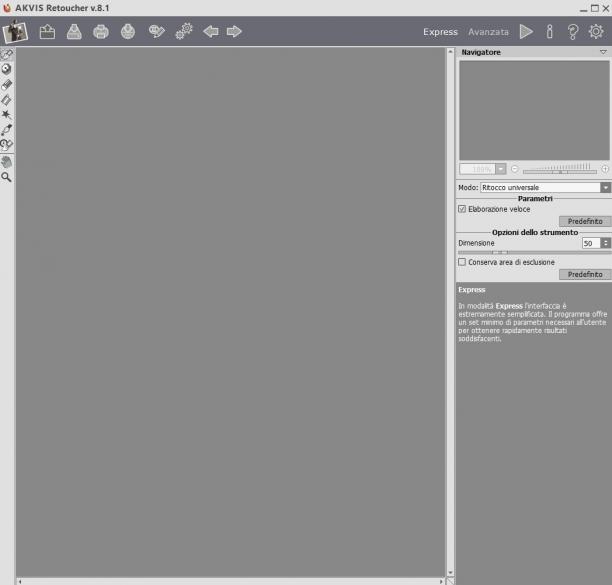Toggle the Elaborazione veloce checkbox

tap(462, 209)
